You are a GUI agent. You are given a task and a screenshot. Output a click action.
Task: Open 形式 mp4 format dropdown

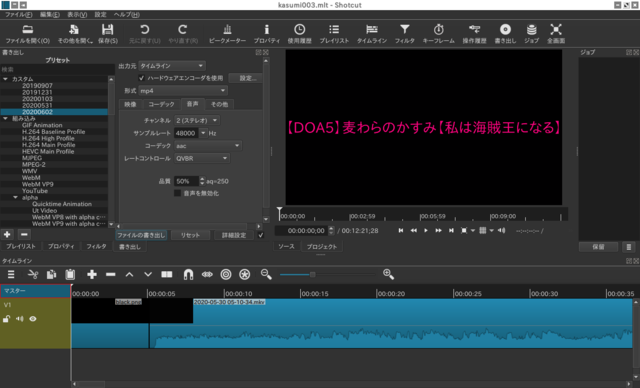(183, 91)
